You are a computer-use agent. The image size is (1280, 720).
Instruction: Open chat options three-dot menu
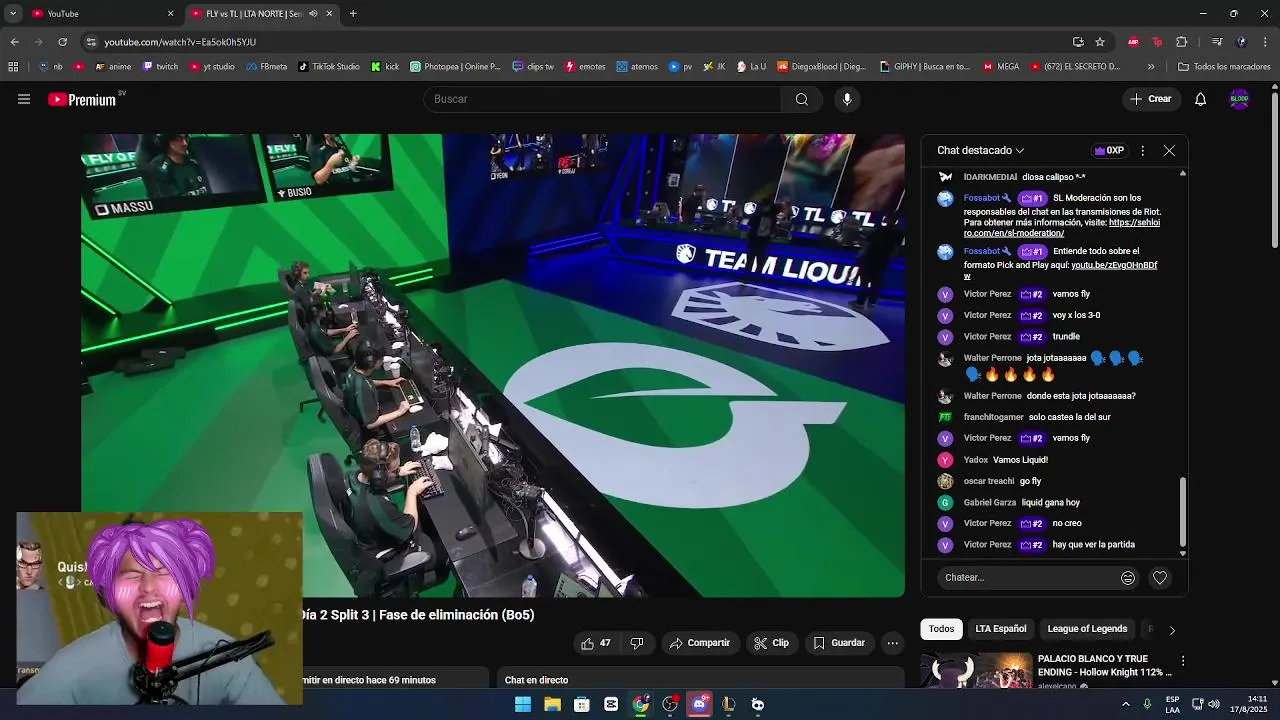[x=1142, y=150]
